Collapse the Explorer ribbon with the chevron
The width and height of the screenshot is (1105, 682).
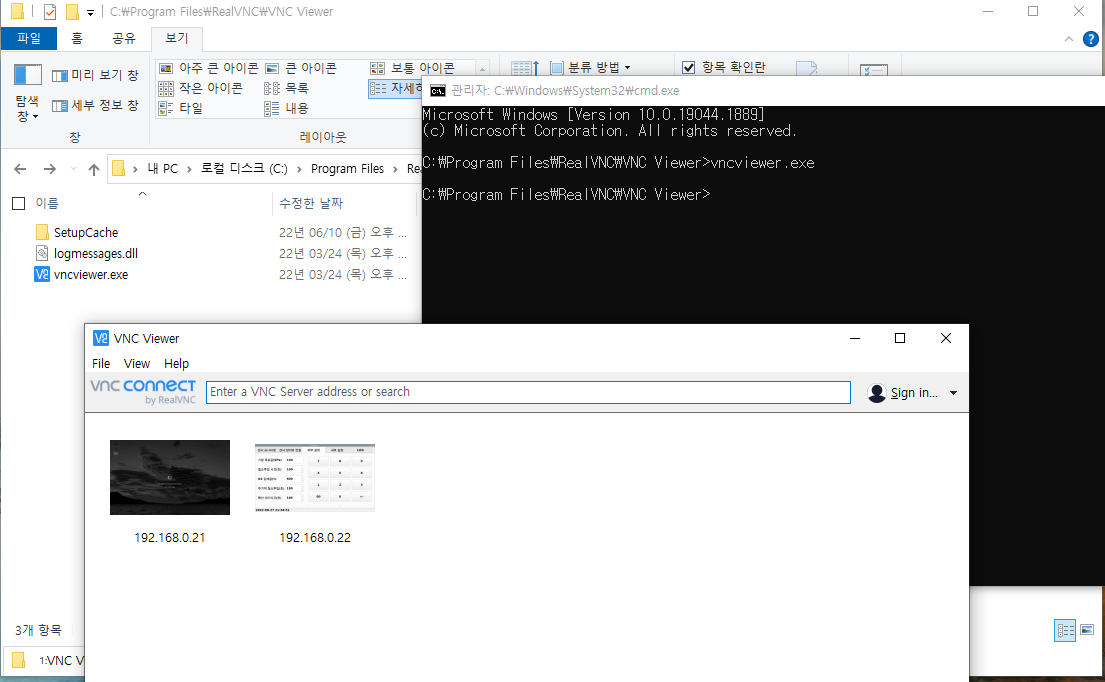tap(1068, 39)
